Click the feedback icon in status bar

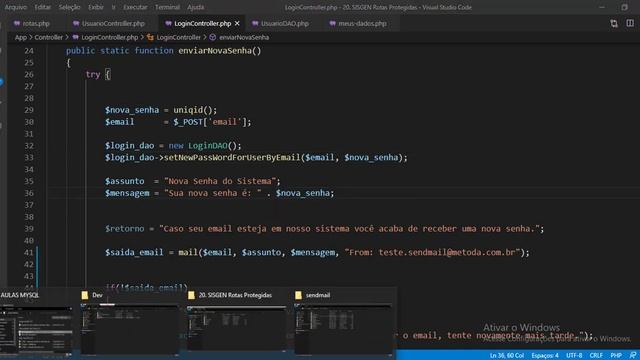click(x=632, y=356)
